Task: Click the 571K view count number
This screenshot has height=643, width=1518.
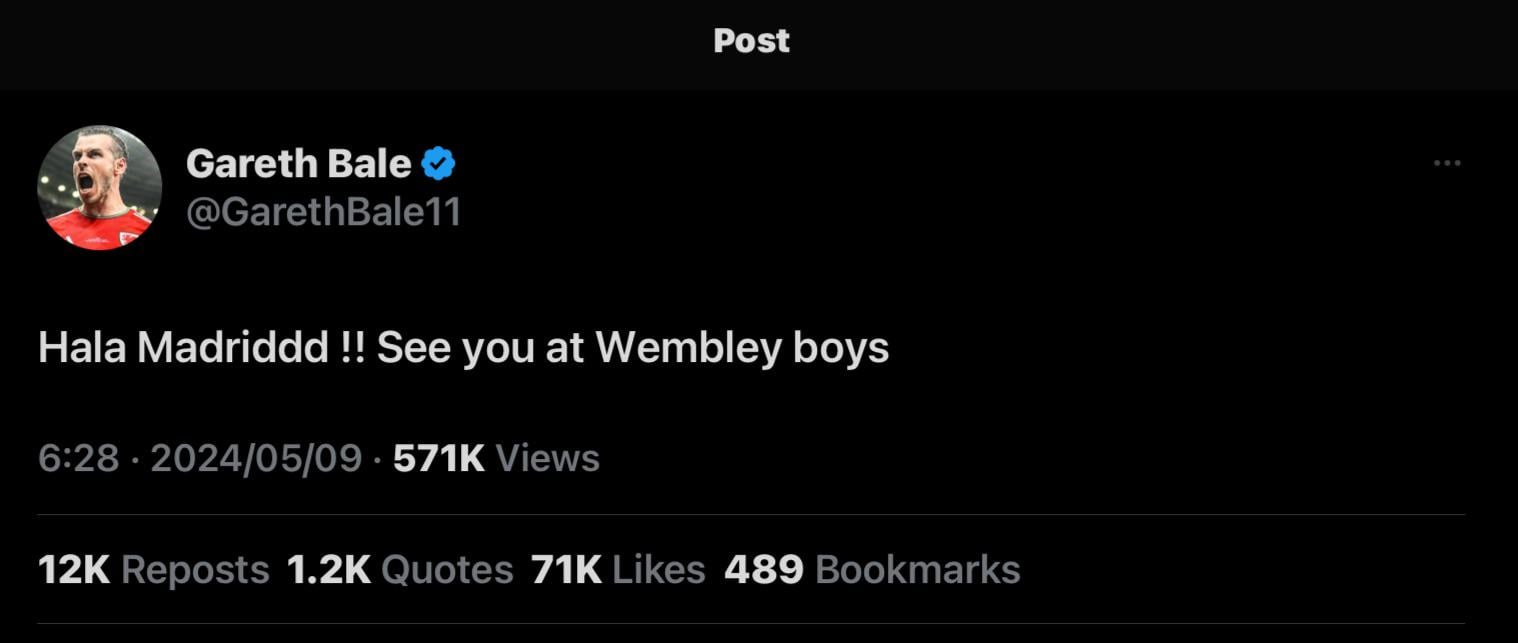Action: 438,458
